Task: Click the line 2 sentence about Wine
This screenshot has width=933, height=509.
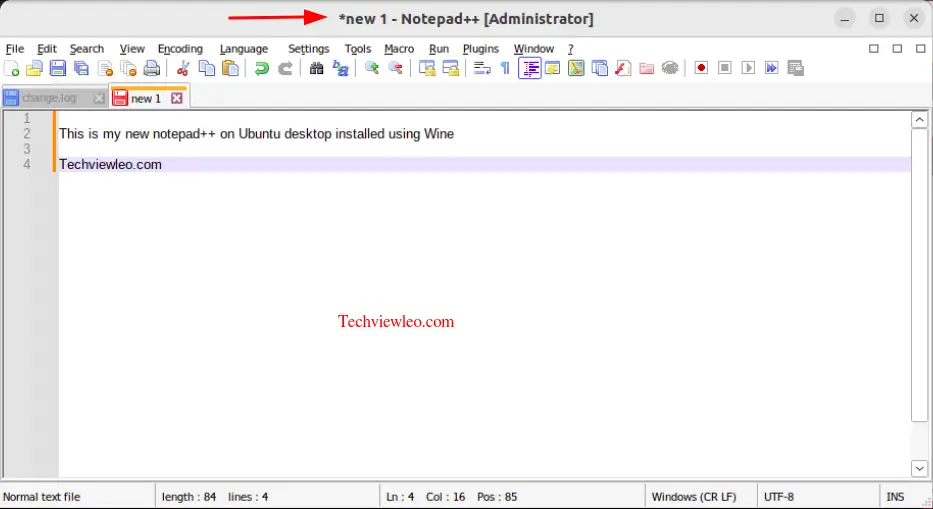Action: point(256,133)
